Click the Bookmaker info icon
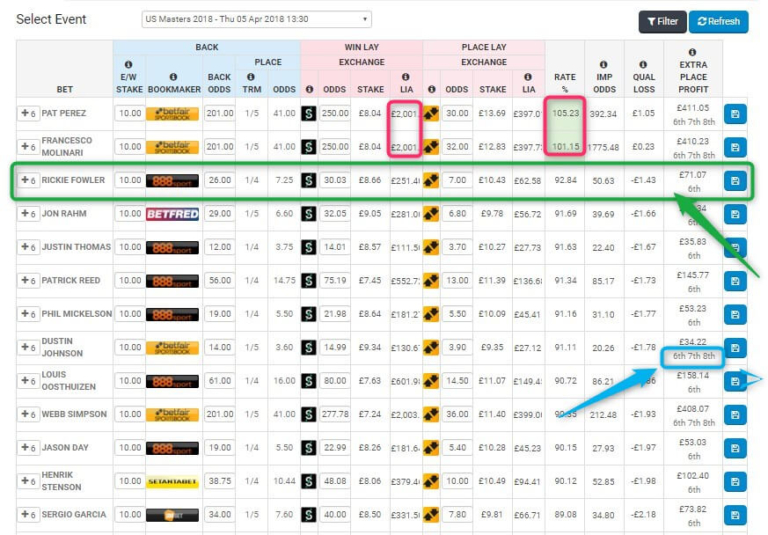Image resolution: width=768 pixels, height=535 pixels. [173, 77]
